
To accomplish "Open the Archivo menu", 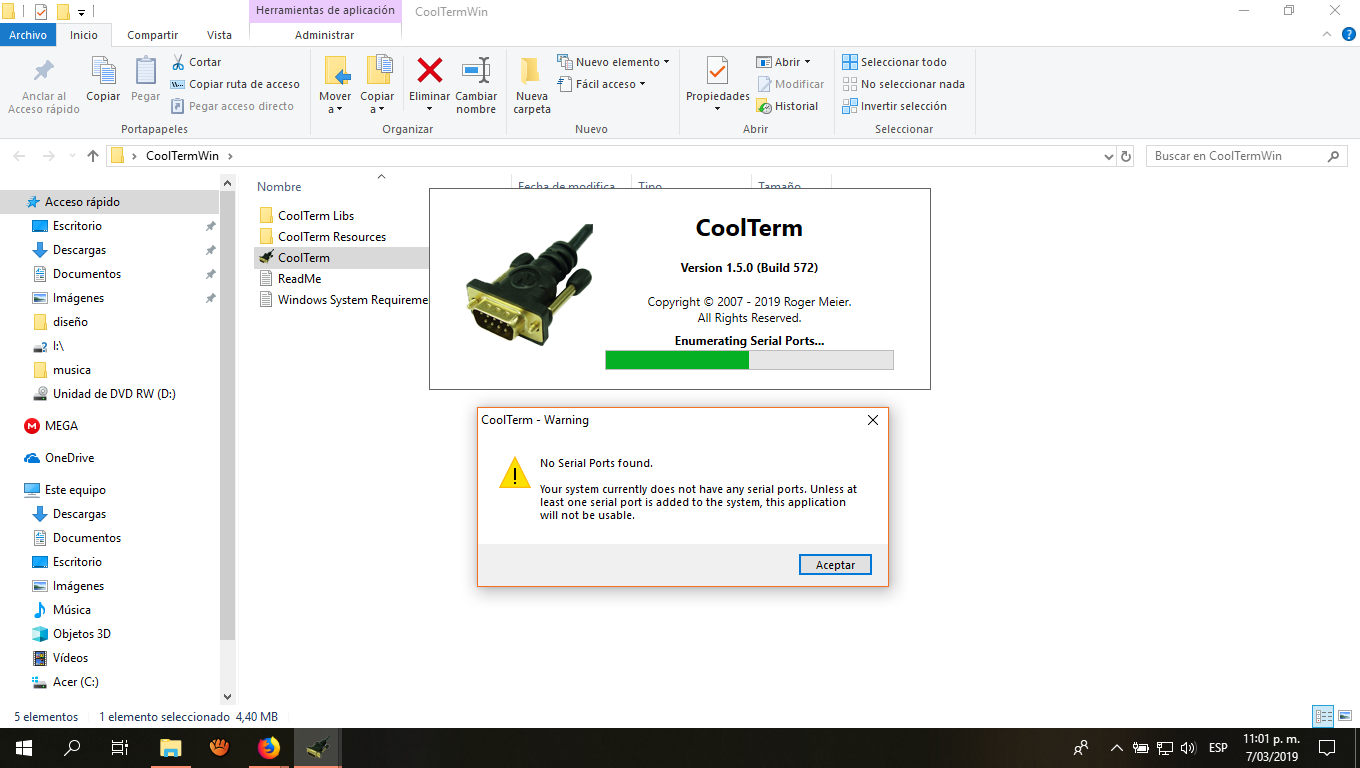I will tap(28, 35).
